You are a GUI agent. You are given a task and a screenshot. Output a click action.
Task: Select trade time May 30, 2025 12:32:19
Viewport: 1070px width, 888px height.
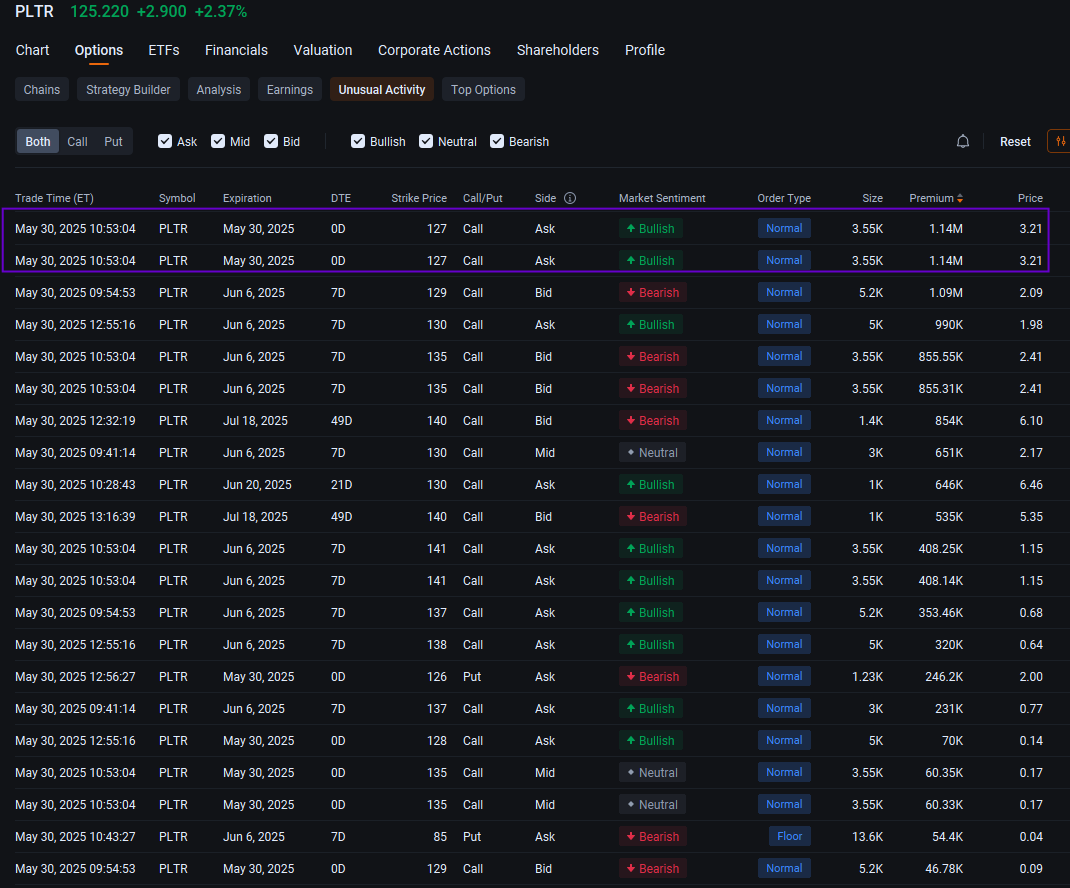pos(75,420)
